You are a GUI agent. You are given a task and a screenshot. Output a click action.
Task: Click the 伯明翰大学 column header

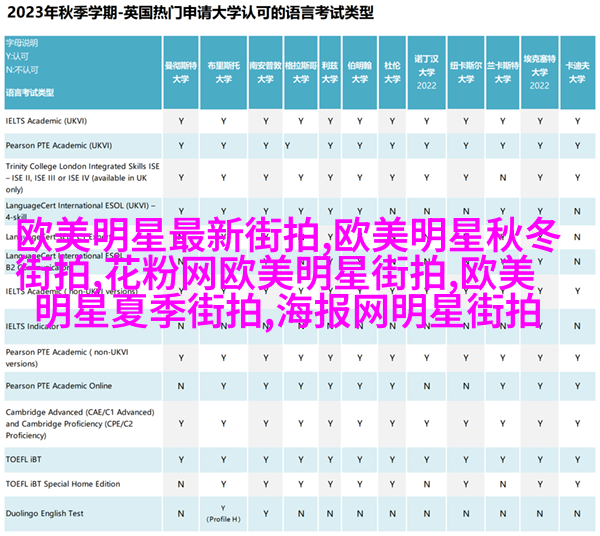360,72
